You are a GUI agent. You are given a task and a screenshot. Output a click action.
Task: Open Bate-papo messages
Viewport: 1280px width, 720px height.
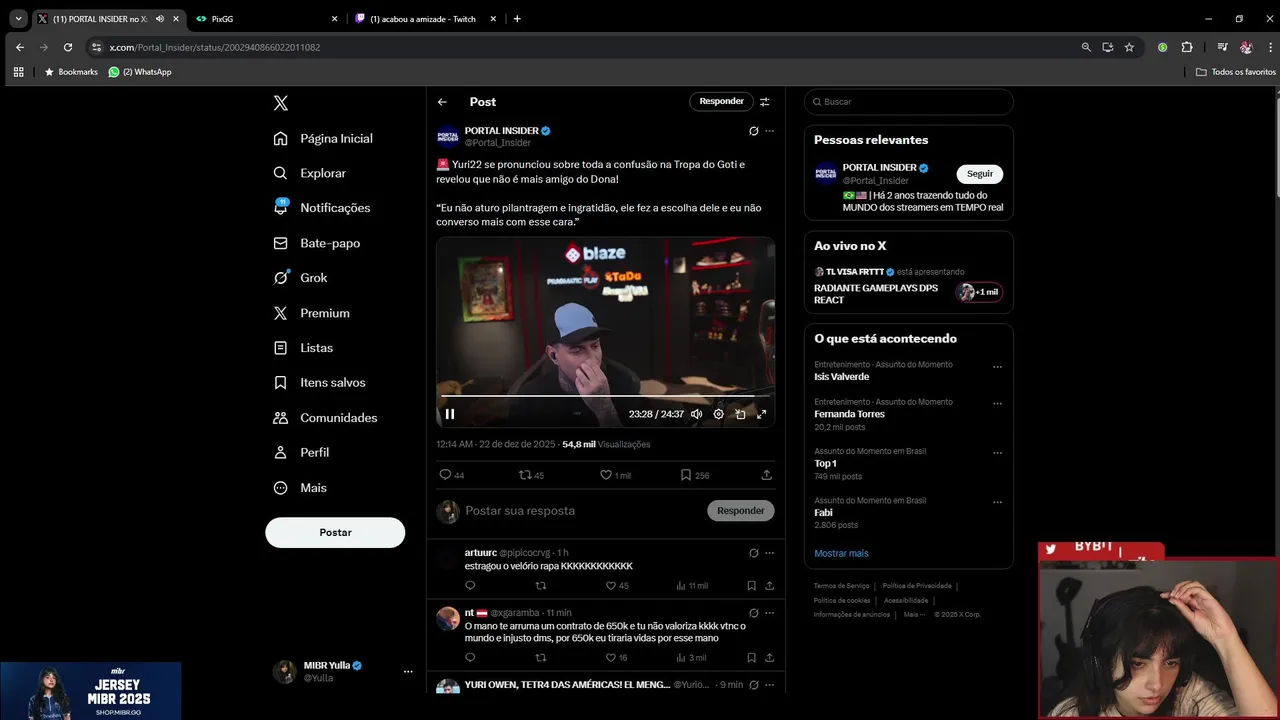[x=317, y=243]
